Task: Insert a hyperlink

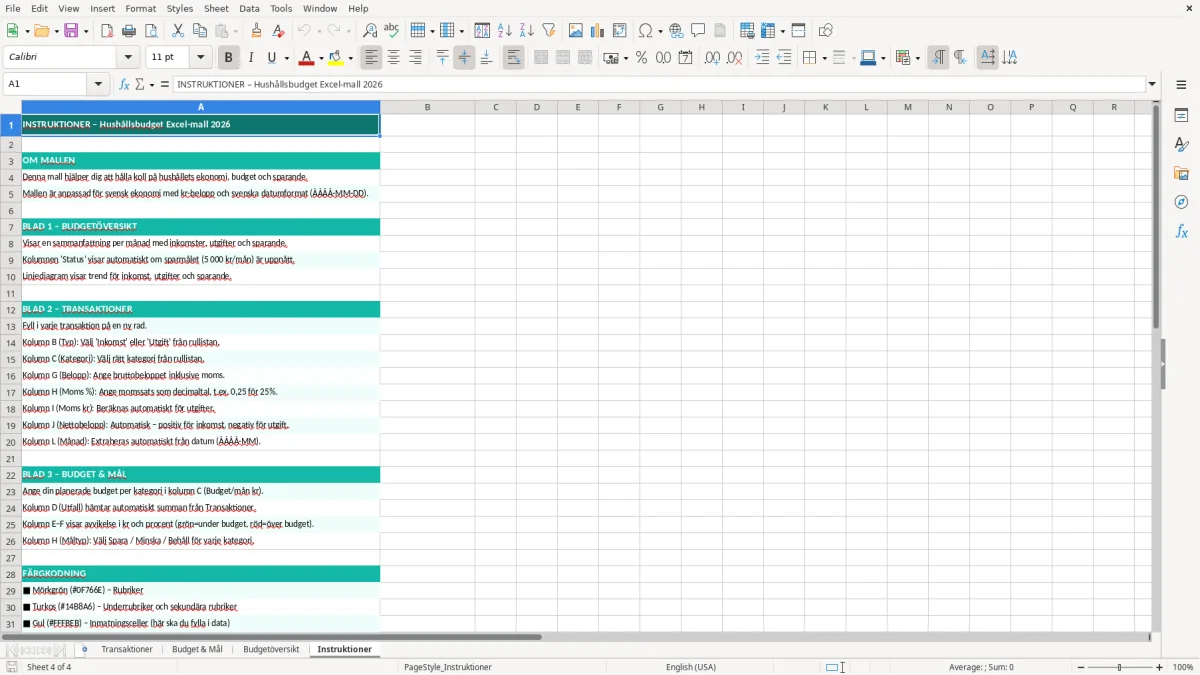Action: 677,31
